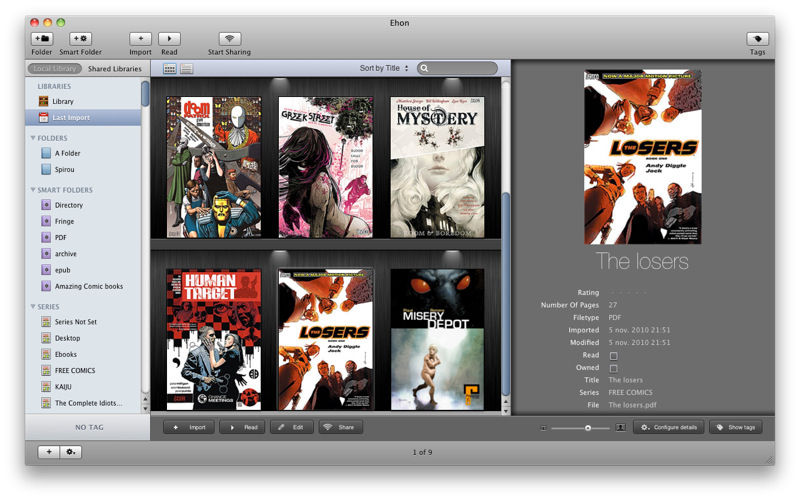800x500 pixels.
Task: Collapse the SERIES section
Action: pyautogui.click(x=33, y=307)
